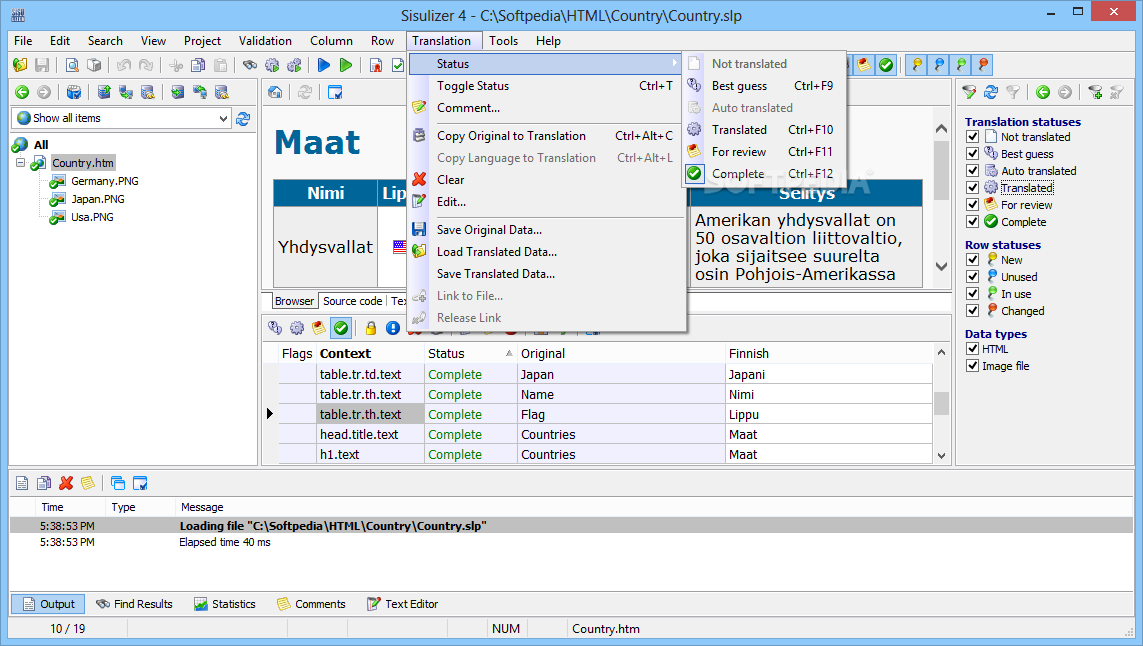Click refresh icon next to Show all items
This screenshot has height=646, width=1143.
coord(243,118)
